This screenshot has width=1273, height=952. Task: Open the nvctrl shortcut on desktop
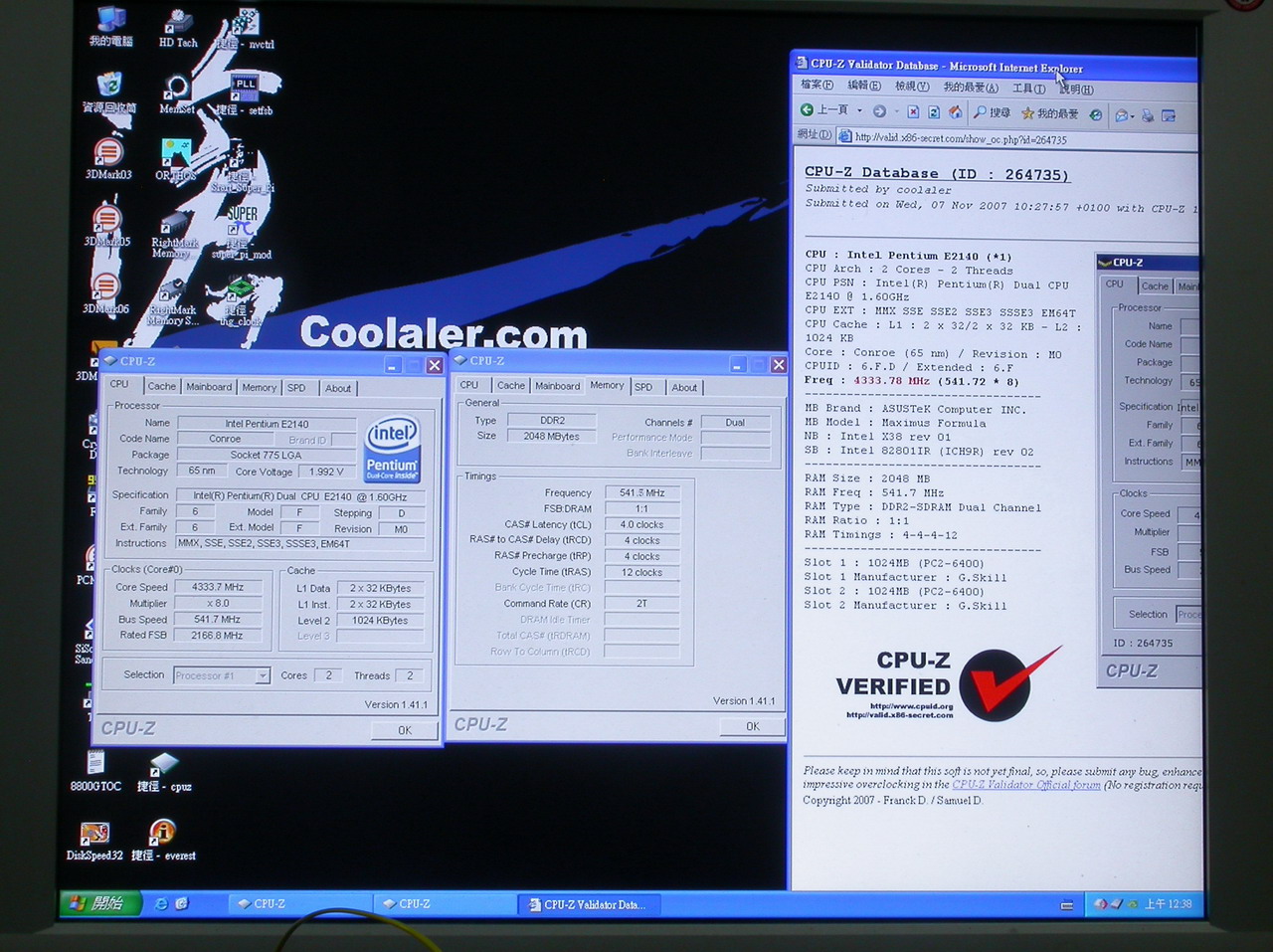[245, 29]
